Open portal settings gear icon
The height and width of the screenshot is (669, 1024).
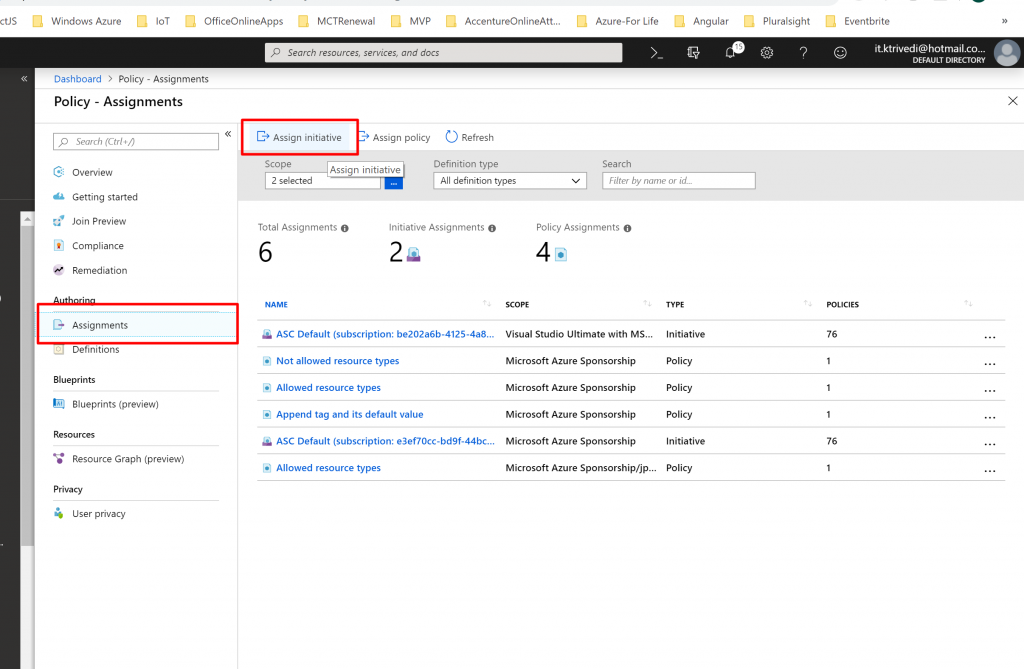pos(767,53)
